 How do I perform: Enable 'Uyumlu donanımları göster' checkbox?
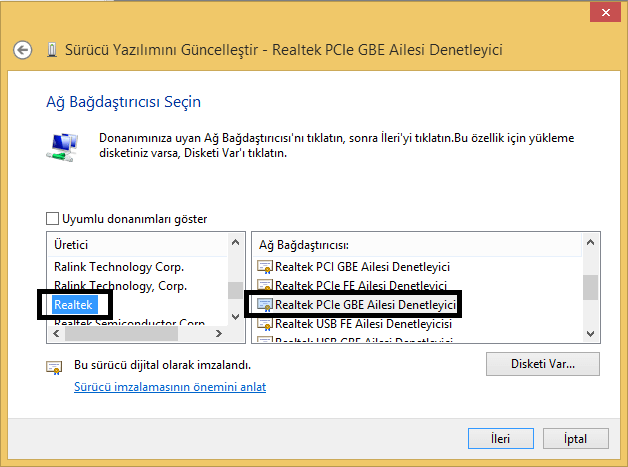click(52, 218)
